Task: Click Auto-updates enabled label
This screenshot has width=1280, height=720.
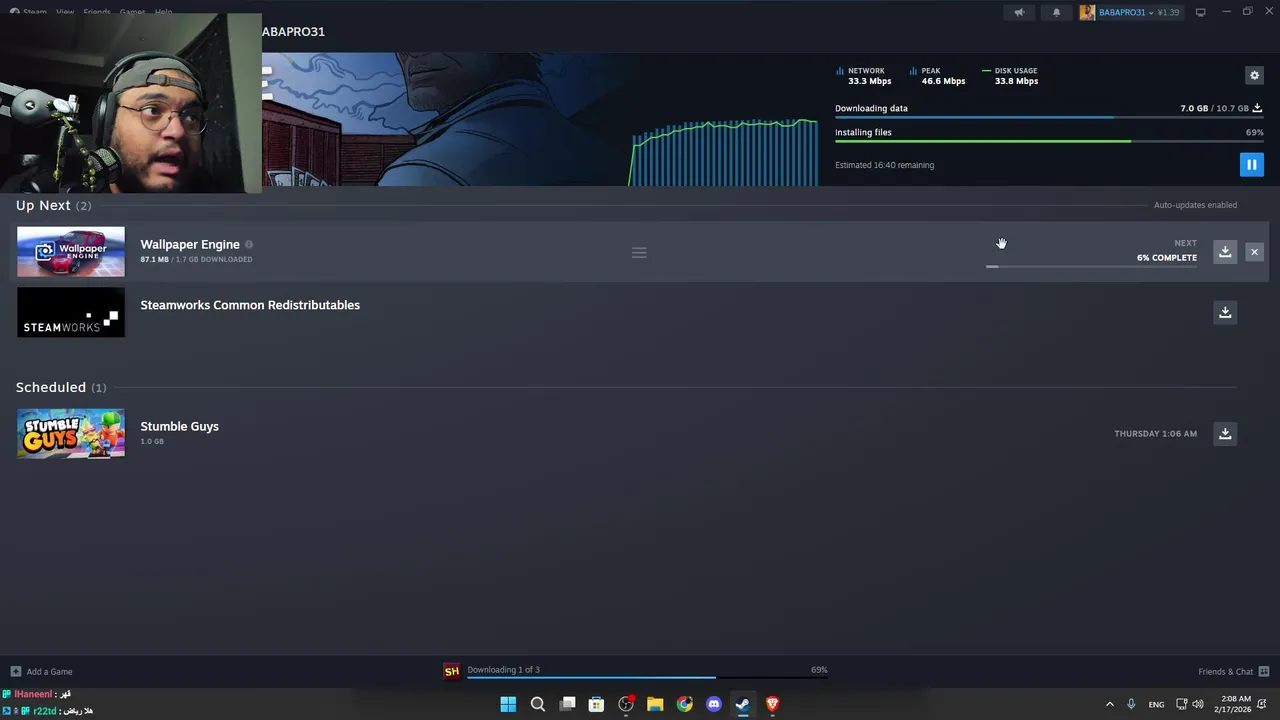Action: pyautogui.click(x=1195, y=205)
